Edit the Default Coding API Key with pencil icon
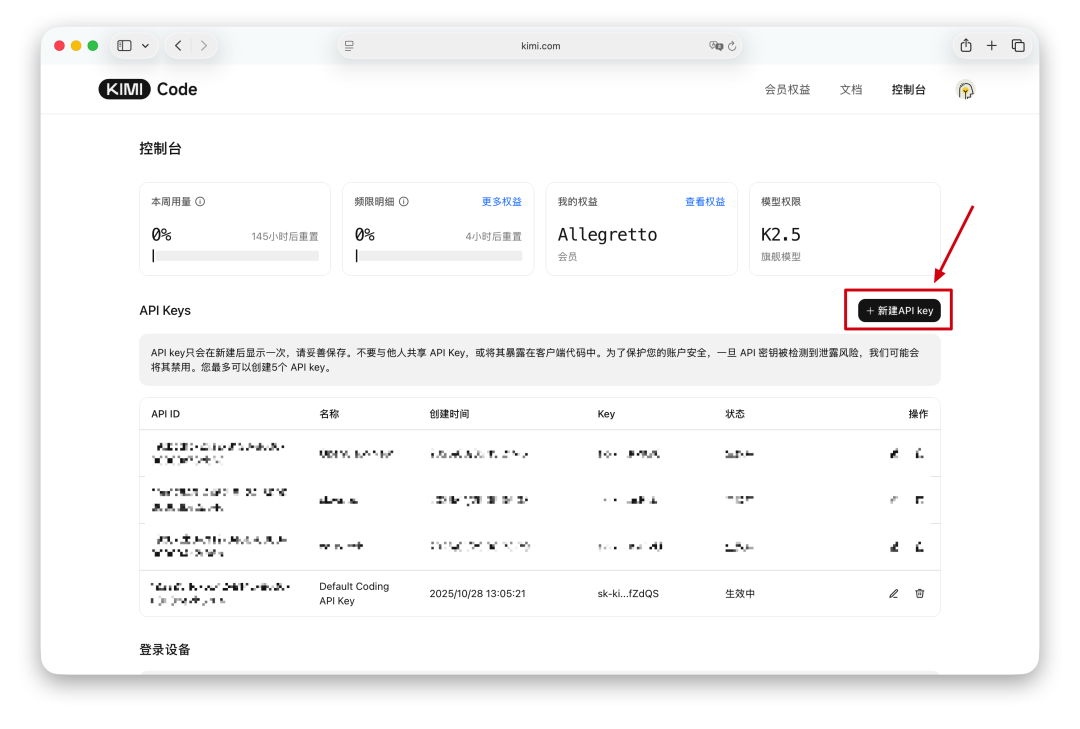The width and height of the screenshot is (1080, 729). (893, 593)
